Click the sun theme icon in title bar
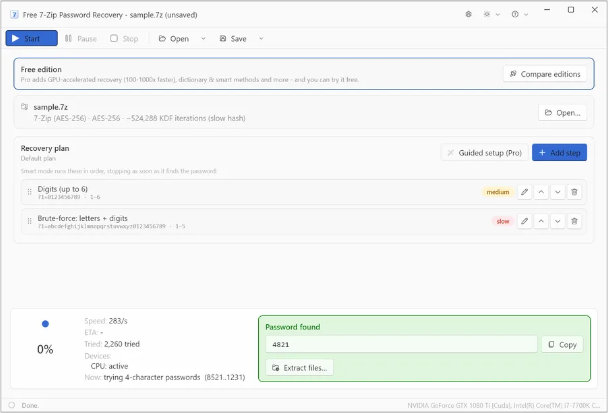The image size is (608, 413). pyautogui.click(x=487, y=14)
